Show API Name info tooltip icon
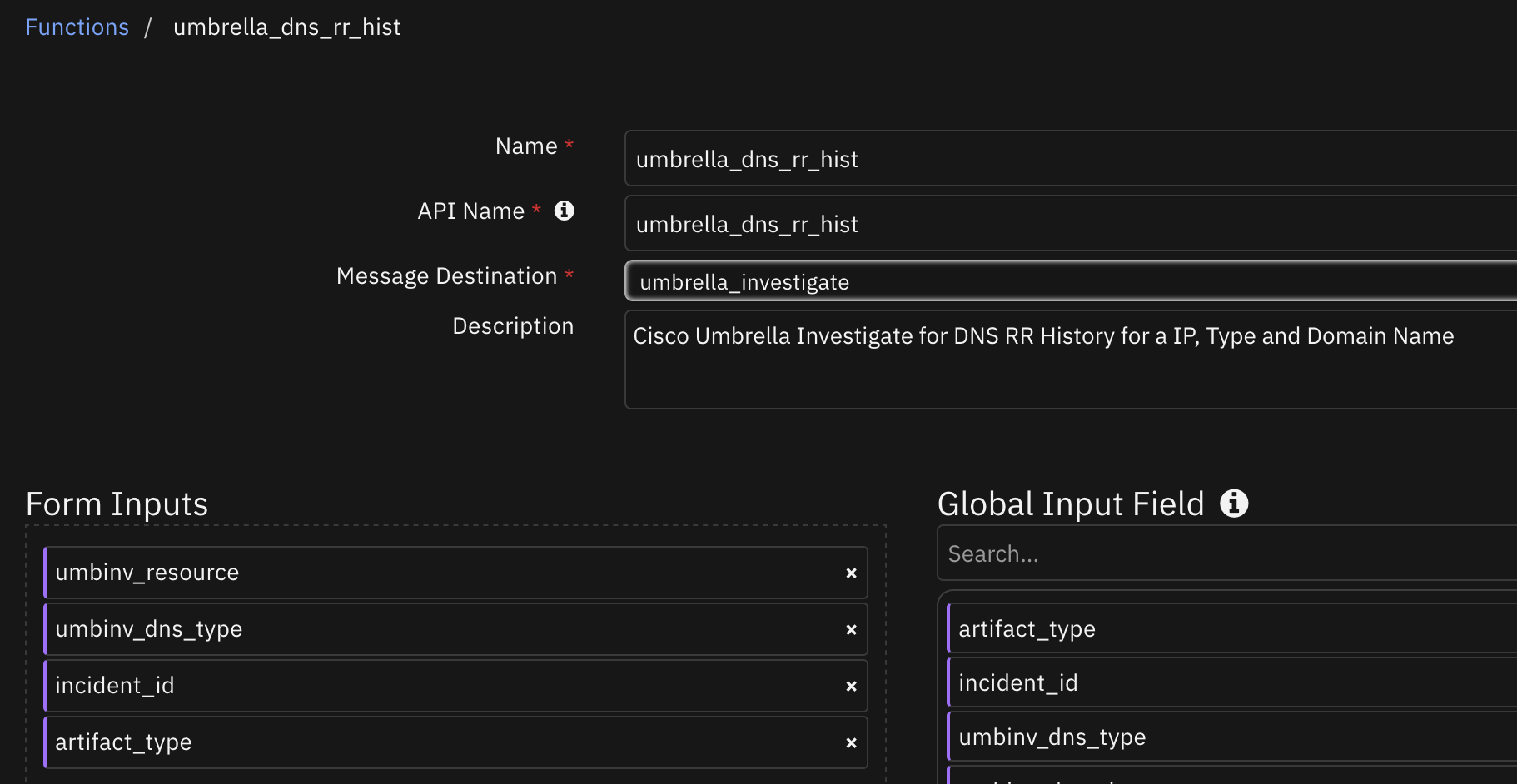1517x784 pixels. 565,211
